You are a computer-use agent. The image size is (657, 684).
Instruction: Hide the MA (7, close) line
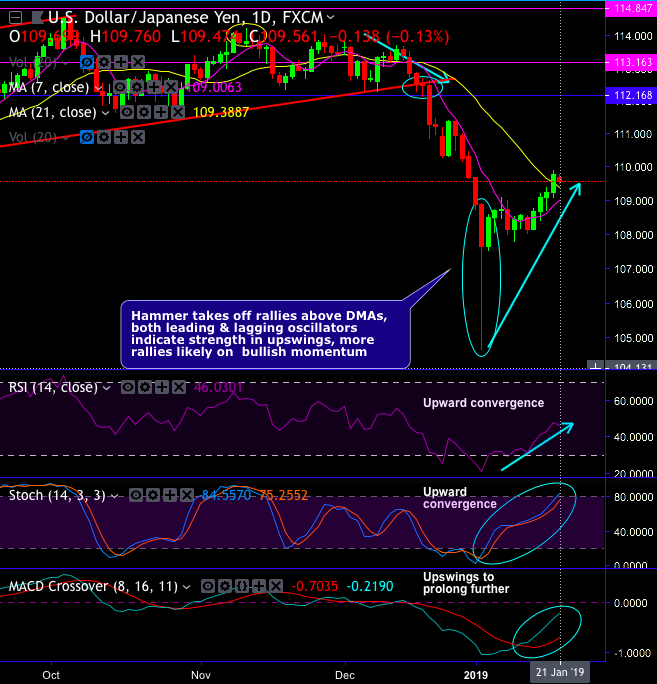[120, 87]
